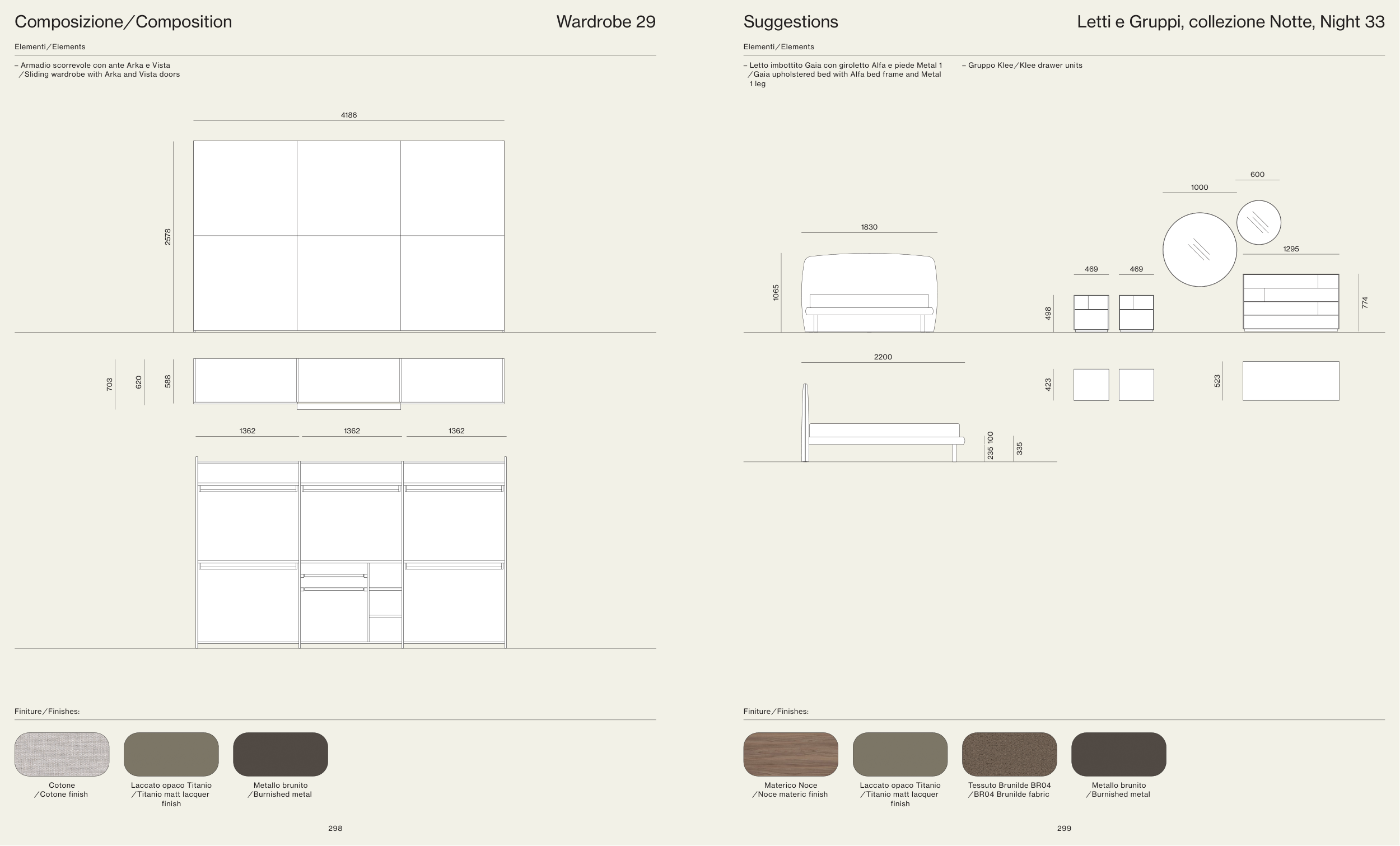Select the Burnished metal swatch on right page
This screenshot has height=846, width=1400.
click(x=1118, y=754)
